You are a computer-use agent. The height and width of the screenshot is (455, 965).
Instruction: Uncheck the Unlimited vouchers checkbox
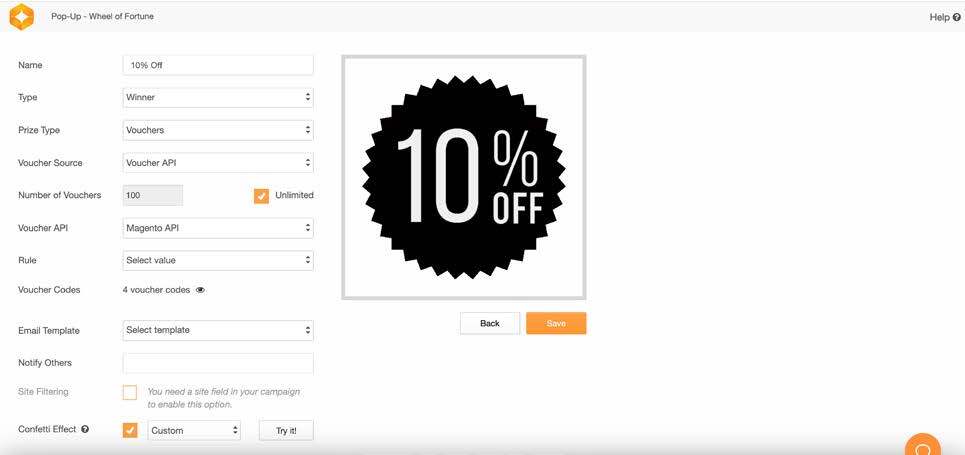262,196
